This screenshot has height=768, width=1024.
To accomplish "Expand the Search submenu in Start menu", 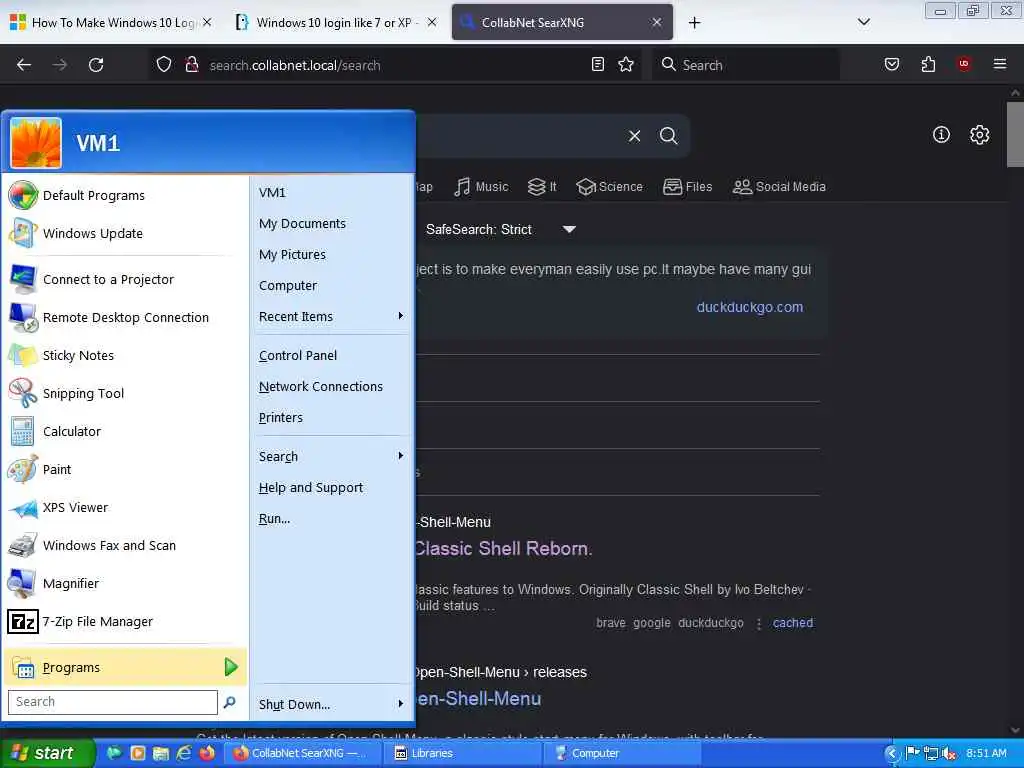I will [332, 456].
